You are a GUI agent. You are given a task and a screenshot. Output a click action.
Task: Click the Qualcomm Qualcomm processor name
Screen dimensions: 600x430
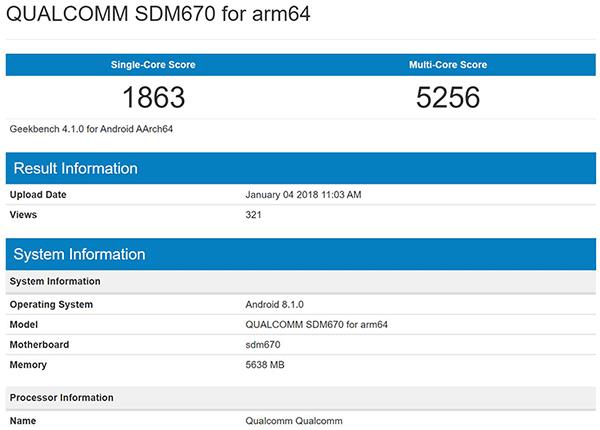point(293,421)
